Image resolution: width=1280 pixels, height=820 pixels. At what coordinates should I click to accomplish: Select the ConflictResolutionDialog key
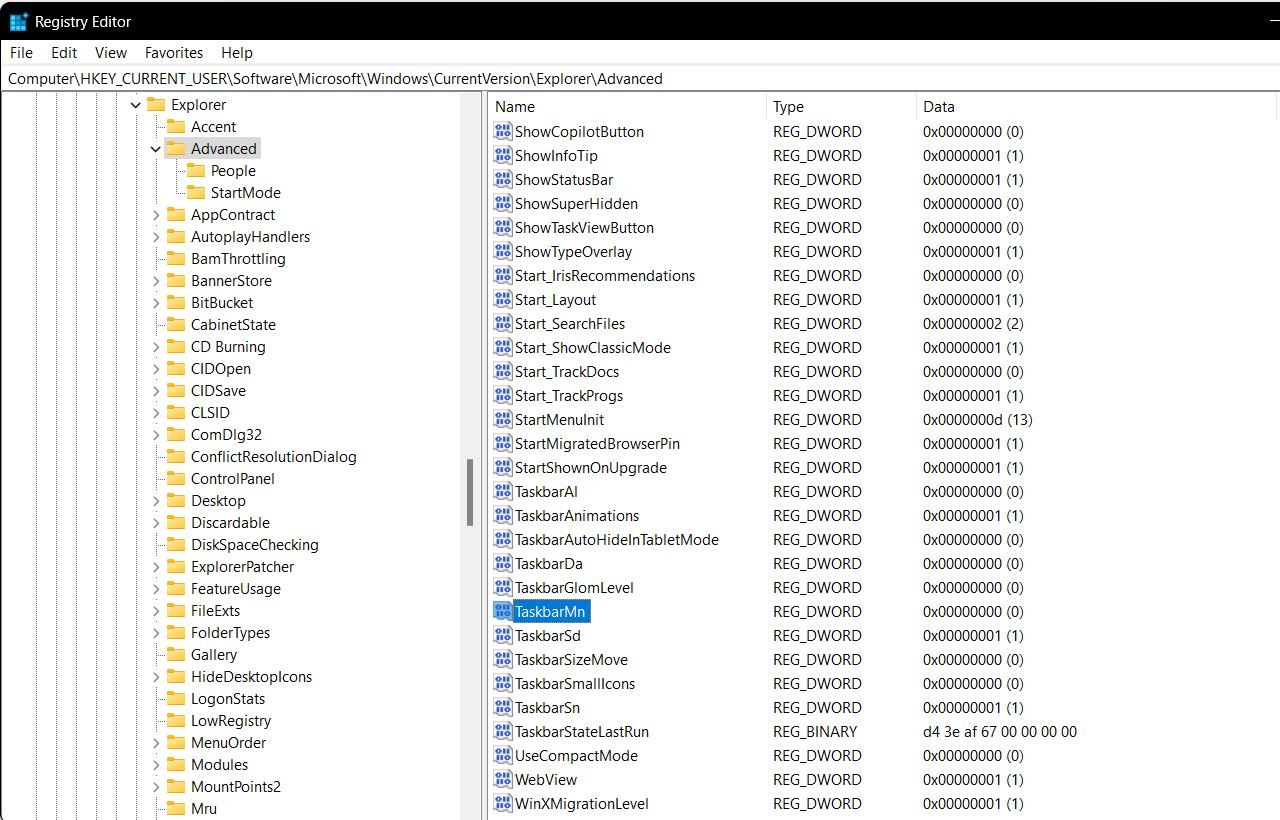pos(274,456)
